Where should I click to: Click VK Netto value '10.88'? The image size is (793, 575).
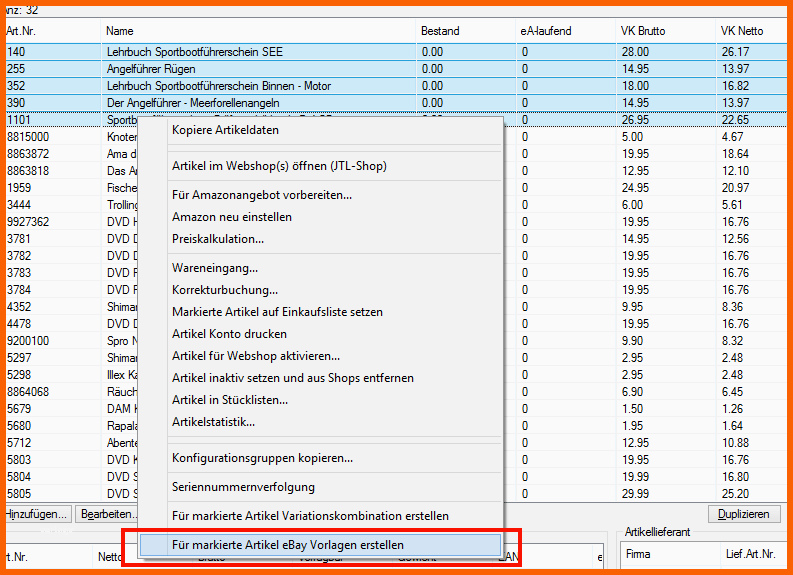click(736, 443)
